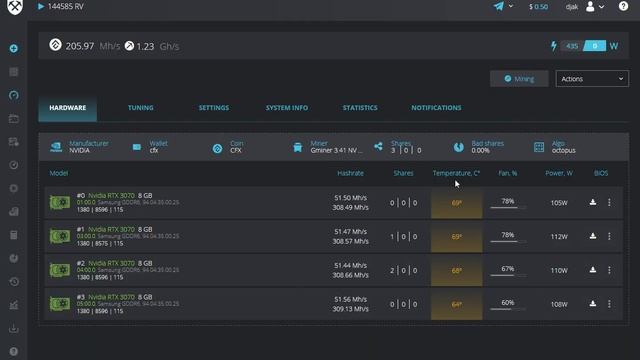The height and width of the screenshot is (360, 640).
Task: Click the Miner Gminer icon
Action: [x=298, y=147]
